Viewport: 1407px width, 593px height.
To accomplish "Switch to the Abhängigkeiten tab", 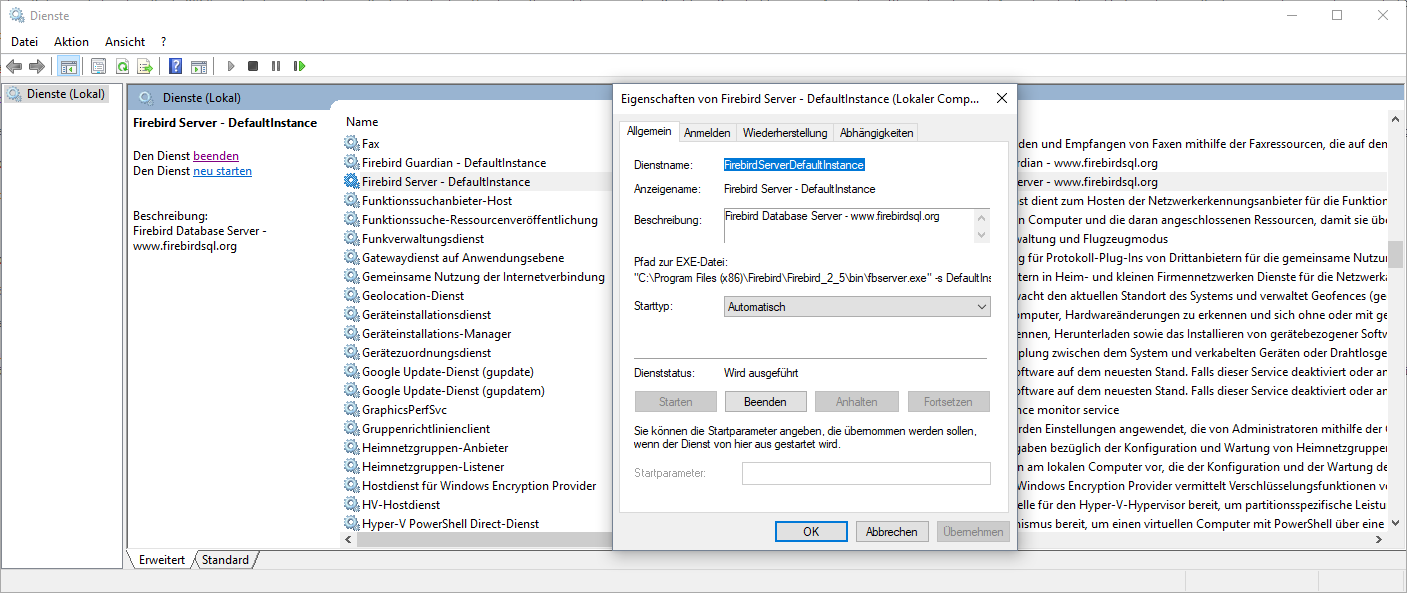I will click(x=876, y=133).
